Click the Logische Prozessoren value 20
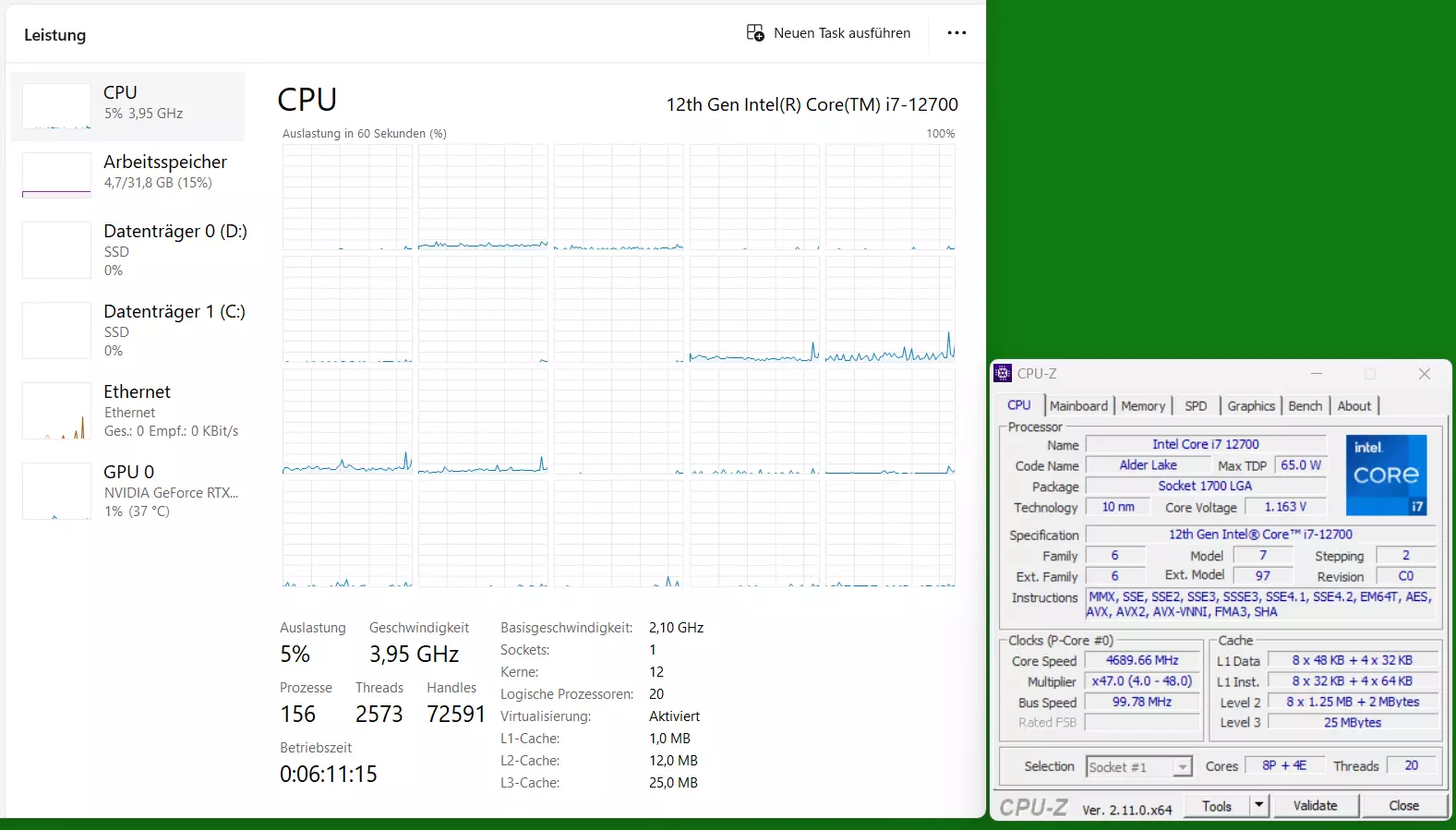Image resolution: width=1456 pixels, height=830 pixels. click(656, 694)
